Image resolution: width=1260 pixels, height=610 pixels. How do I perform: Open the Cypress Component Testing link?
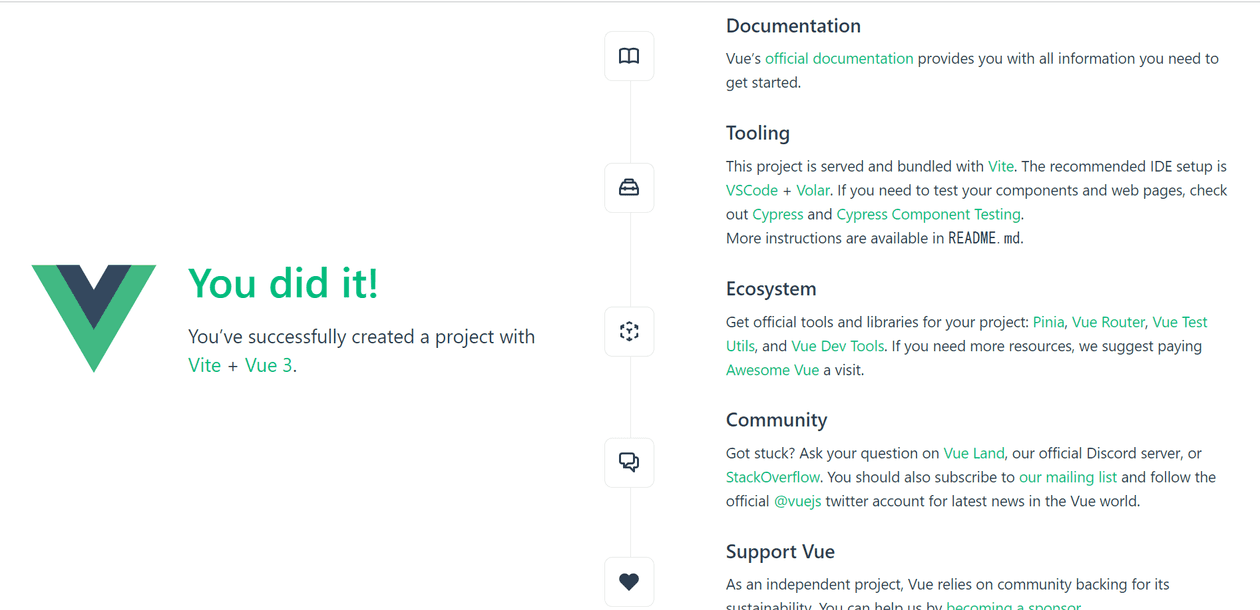pyautogui.click(x=928, y=214)
